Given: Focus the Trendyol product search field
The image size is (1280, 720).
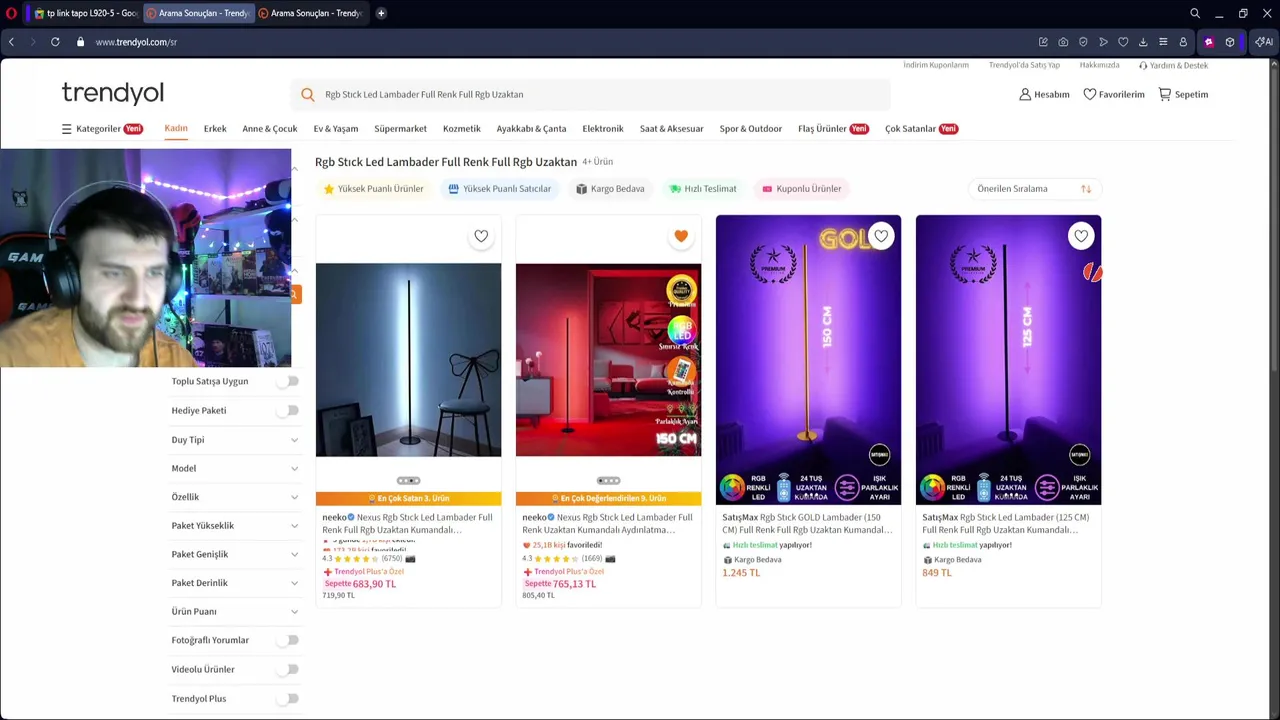Looking at the screenshot, I should point(591,94).
